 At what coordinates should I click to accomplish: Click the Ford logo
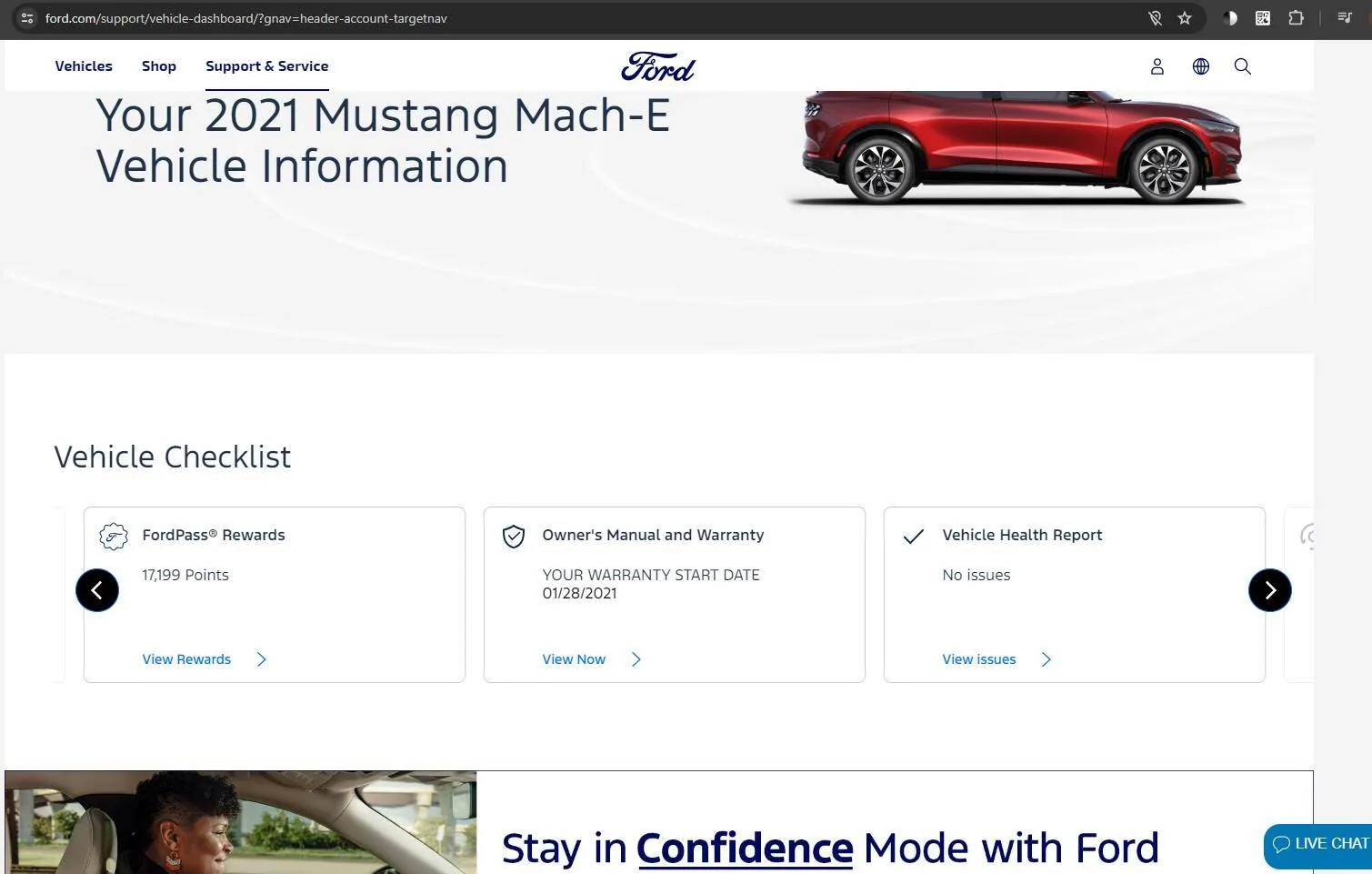pyautogui.click(x=657, y=66)
